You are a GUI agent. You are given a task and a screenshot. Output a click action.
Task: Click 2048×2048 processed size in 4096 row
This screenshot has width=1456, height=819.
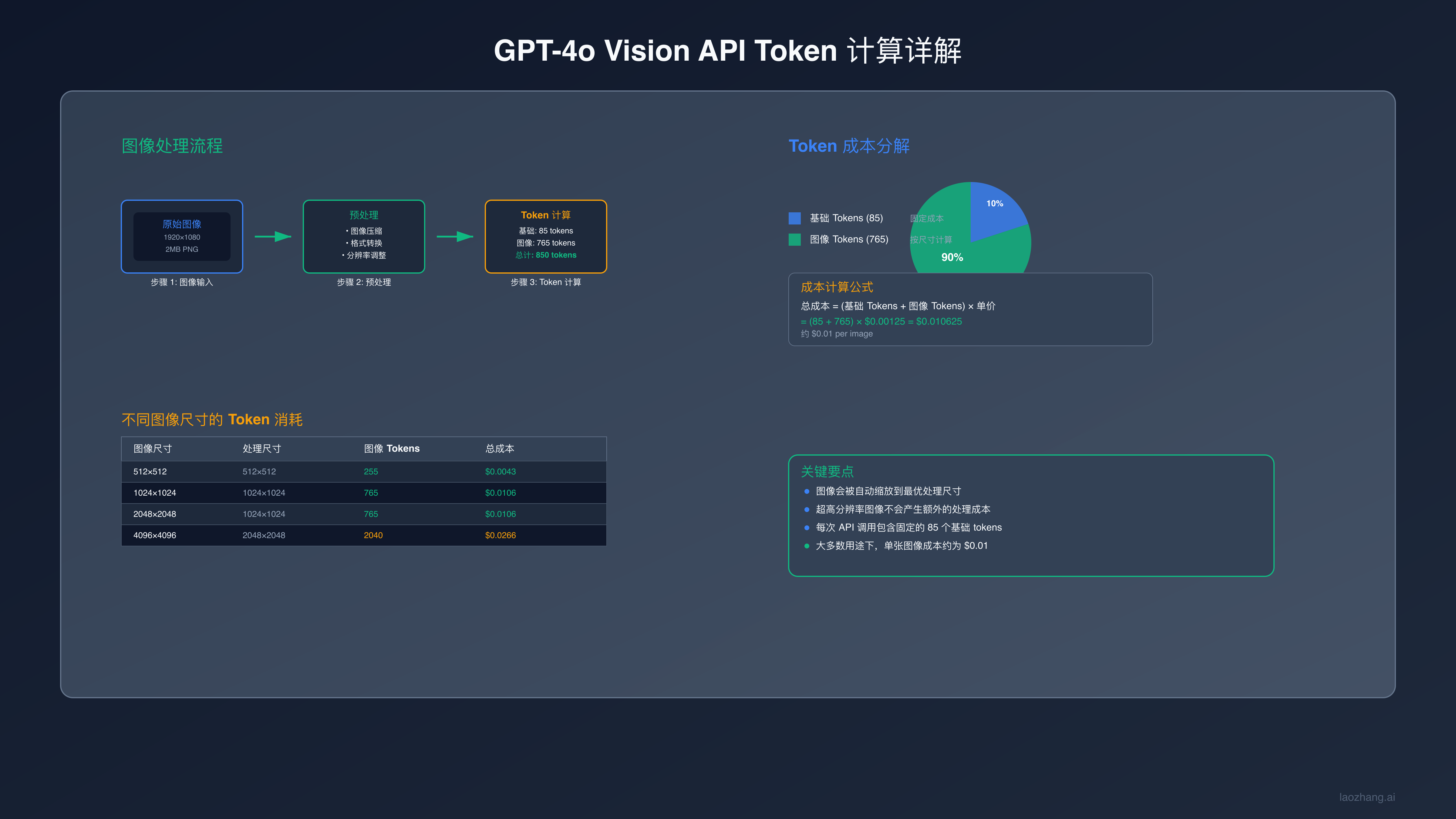263,535
